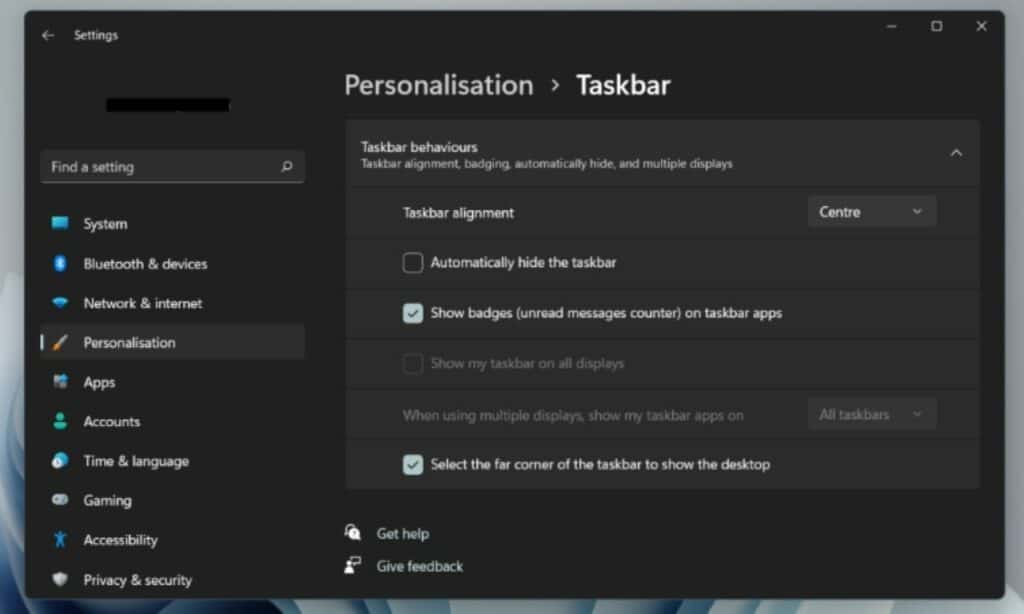The image size is (1024, 614).
Task: Click the Time & language globe icon
Action: 60,460
